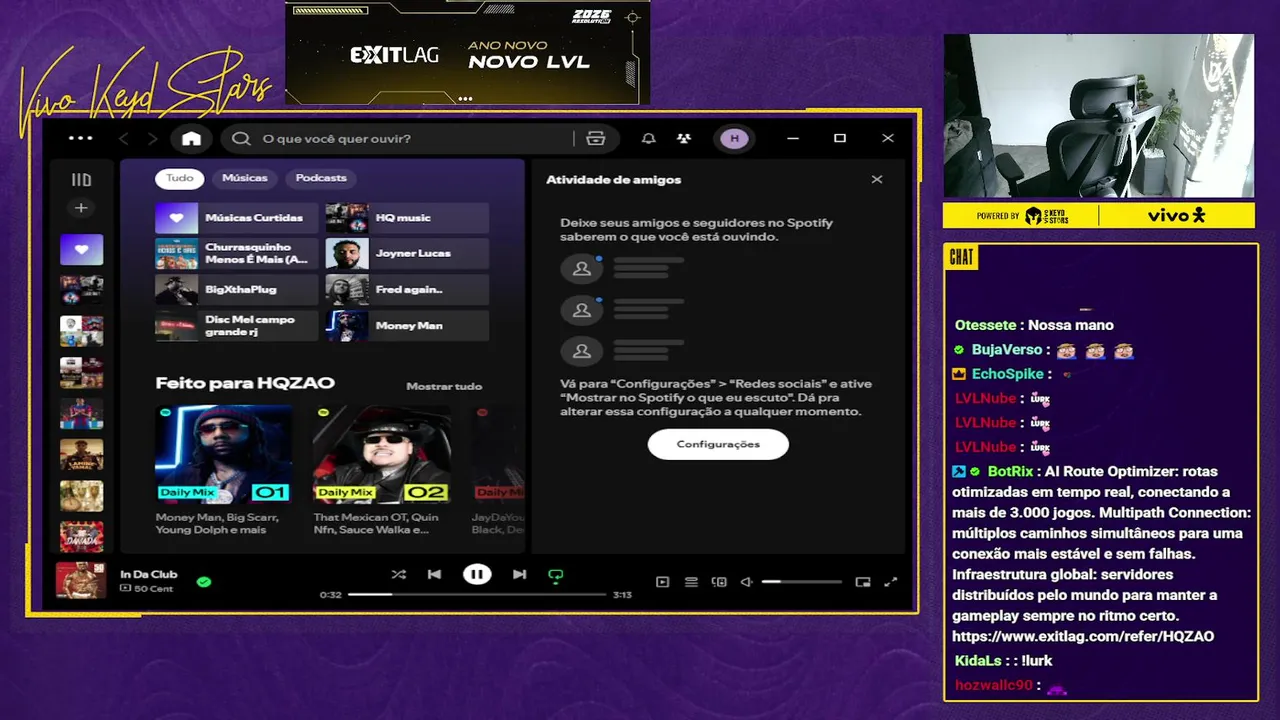
Task: Open In Da Club album cover
Action: 81,580
